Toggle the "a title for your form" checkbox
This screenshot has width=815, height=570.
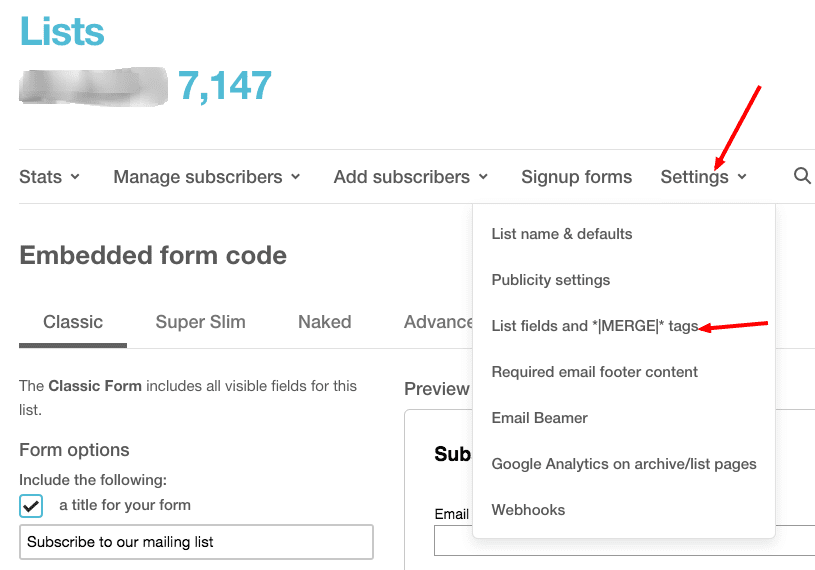[31, 505]
